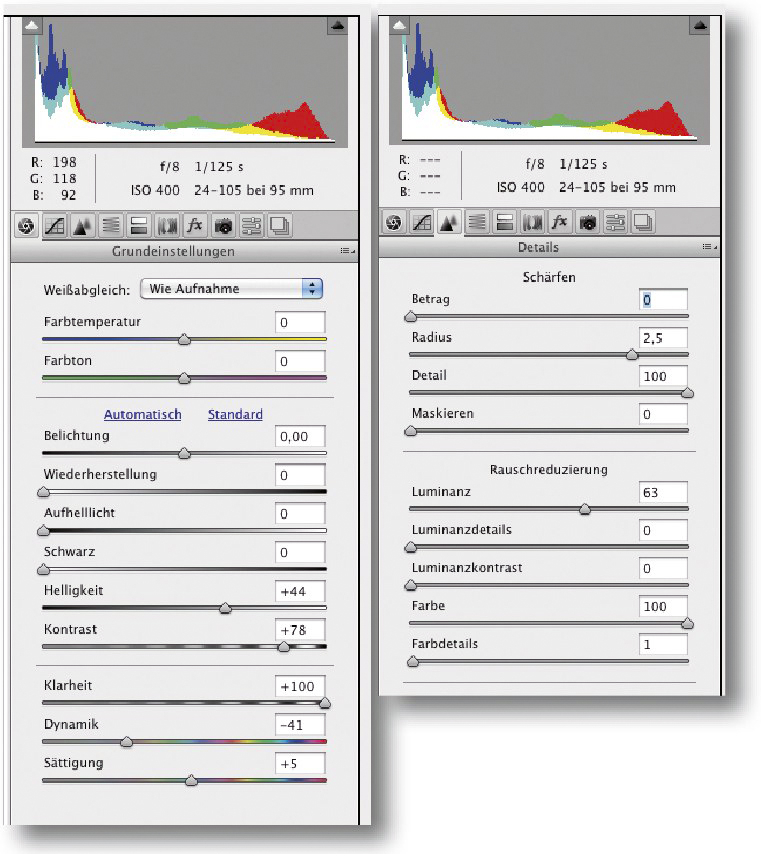
Task: Click the Kontrast slider handle
Action: point(284,647)
